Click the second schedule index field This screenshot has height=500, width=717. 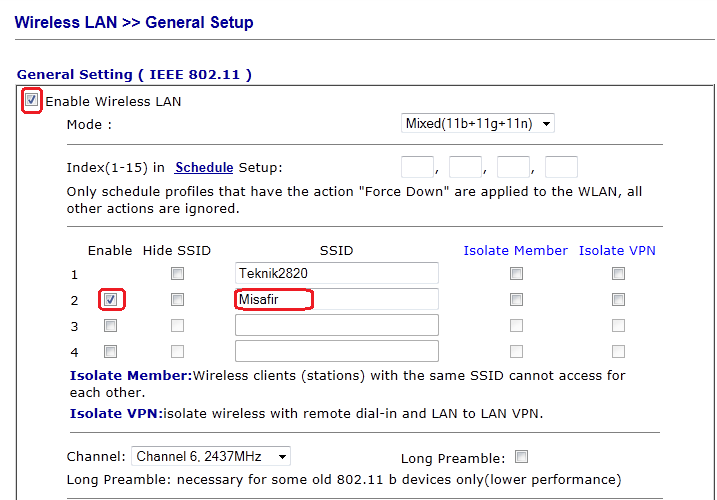coord(465,168)
